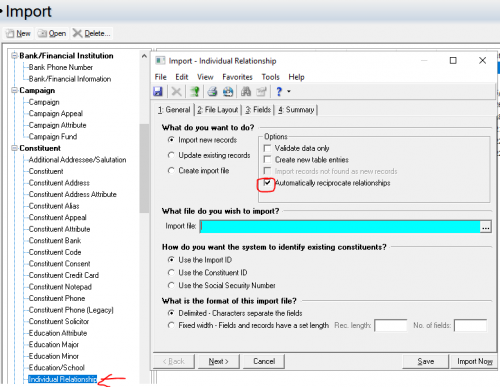Click the No. of fields input box
Viewport: 500px width, 387px height.
coord(470,325)
